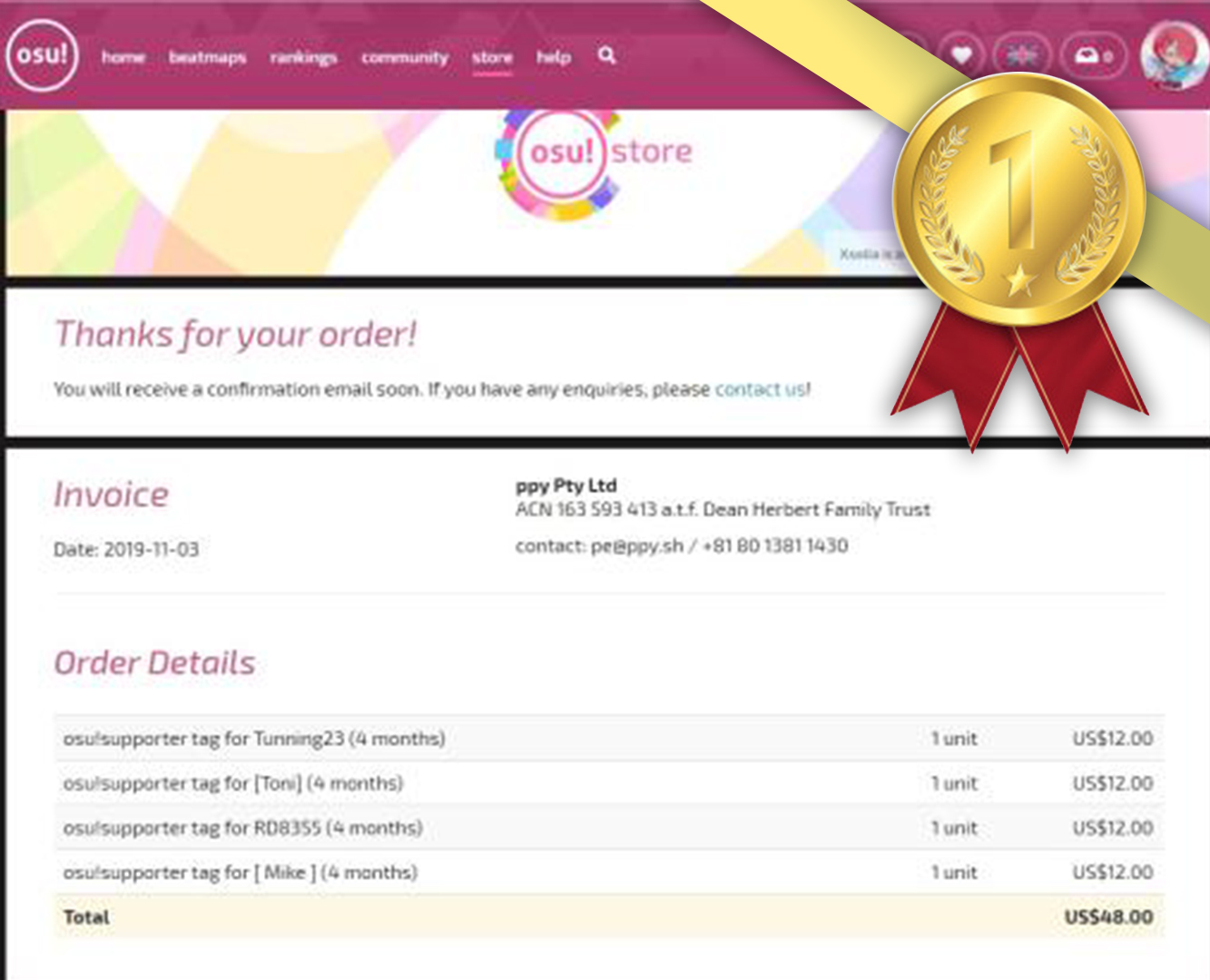
Task: Click '1 unit' in the Tunning23 row
Action: coord(955,739)
